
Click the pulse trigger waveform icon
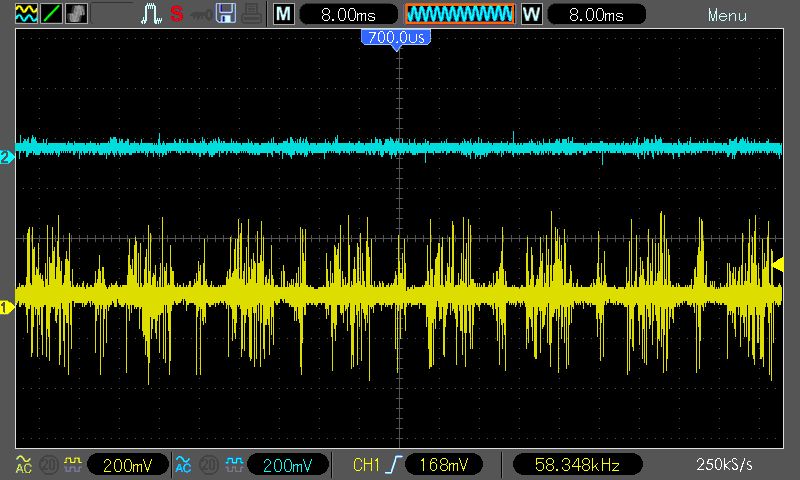152,15
